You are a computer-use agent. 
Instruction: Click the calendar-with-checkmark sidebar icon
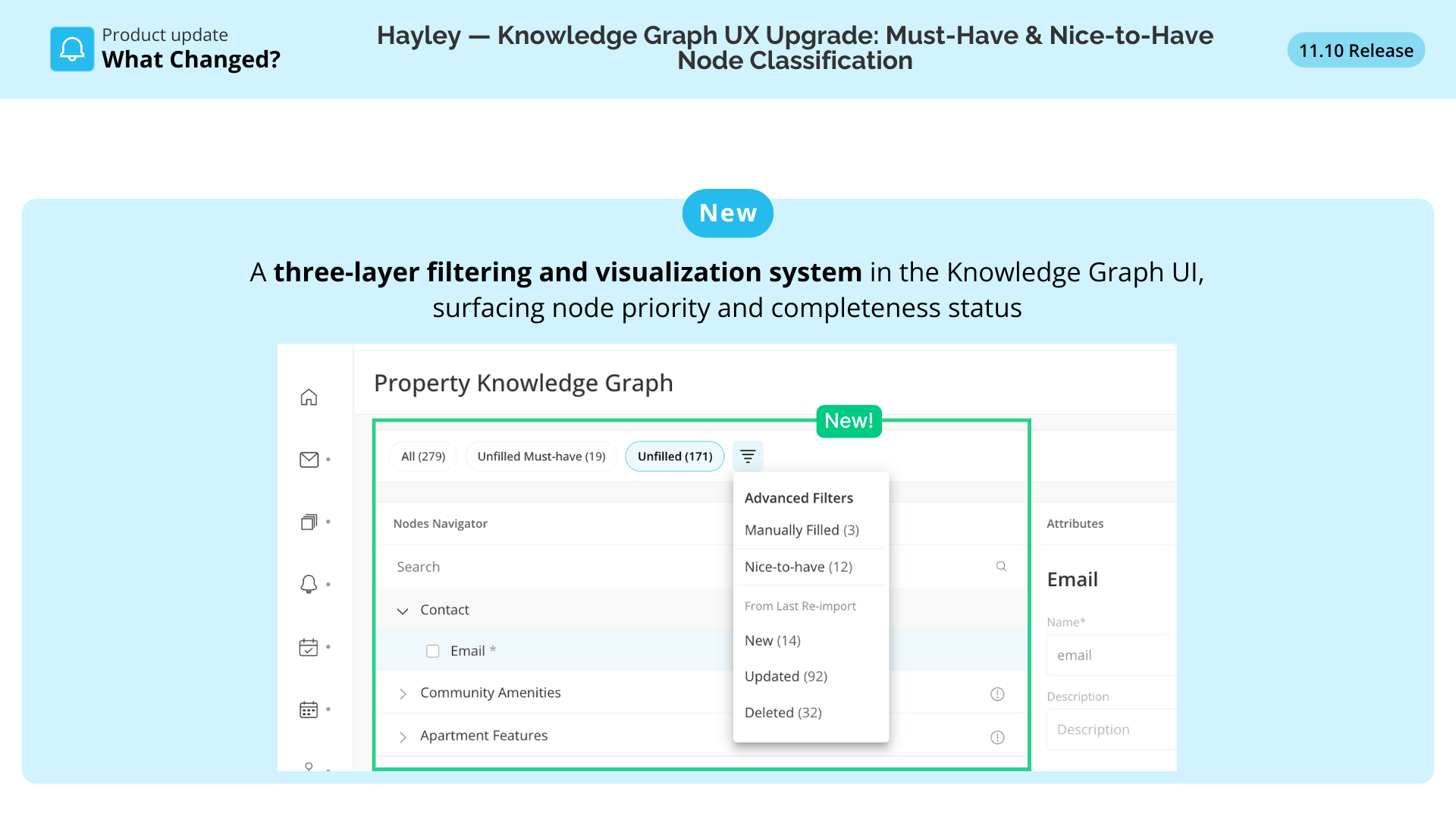pyautogui.click(x=309, y=647)
